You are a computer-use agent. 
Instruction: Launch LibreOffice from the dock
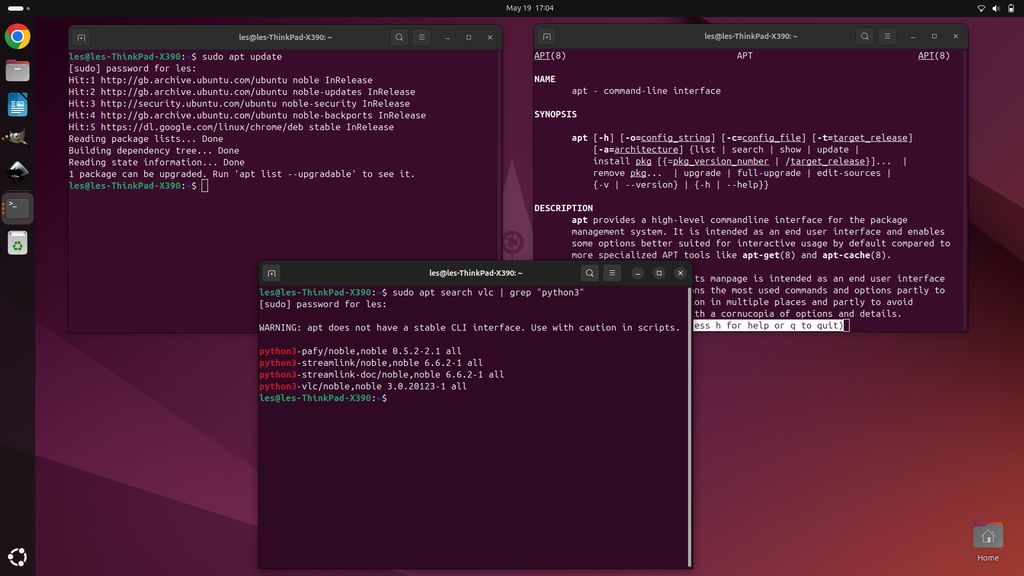tap(16, 103)
